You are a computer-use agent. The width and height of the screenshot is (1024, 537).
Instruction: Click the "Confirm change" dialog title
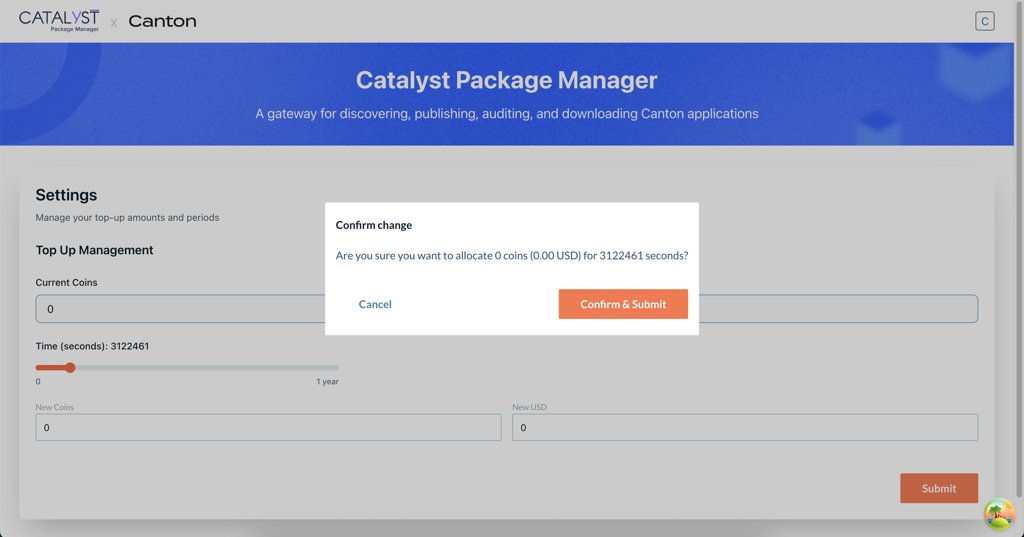click(374, 225)
